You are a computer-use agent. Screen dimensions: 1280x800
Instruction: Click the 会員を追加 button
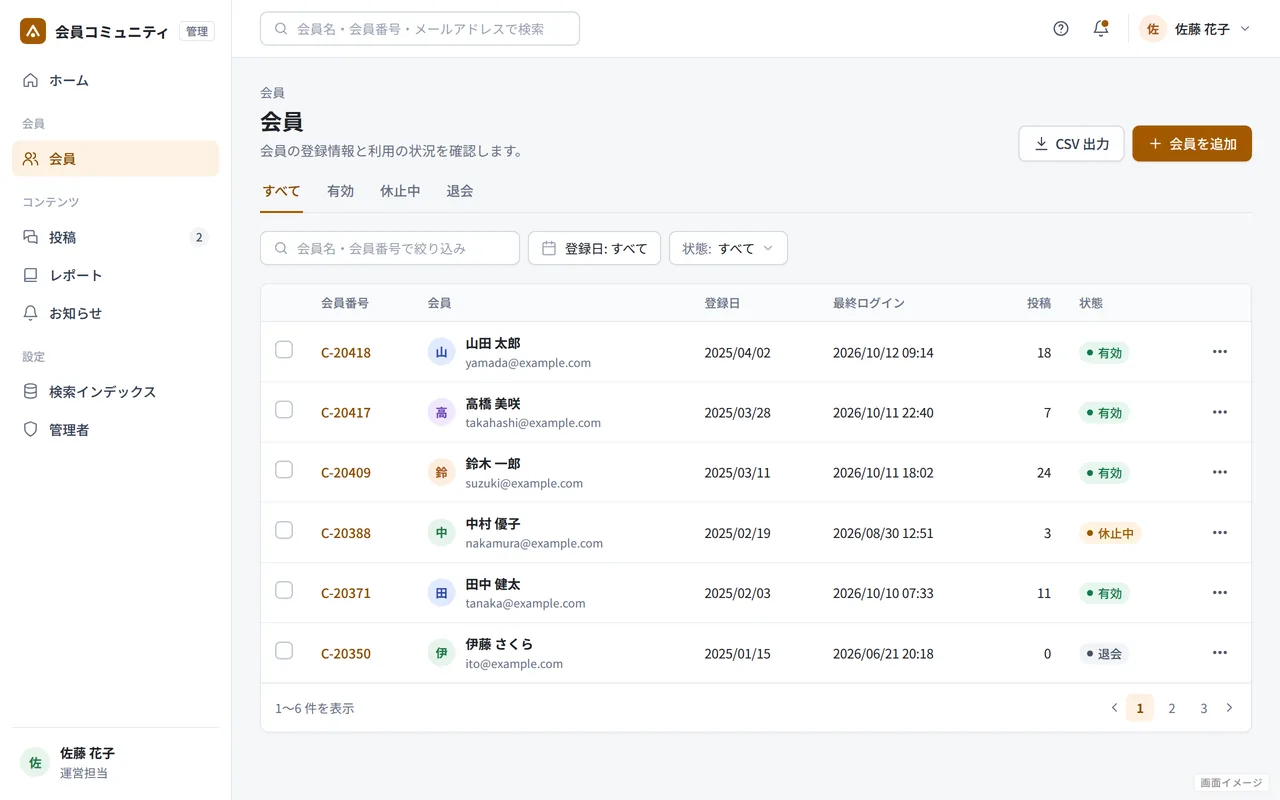[x=1192, y=144]
